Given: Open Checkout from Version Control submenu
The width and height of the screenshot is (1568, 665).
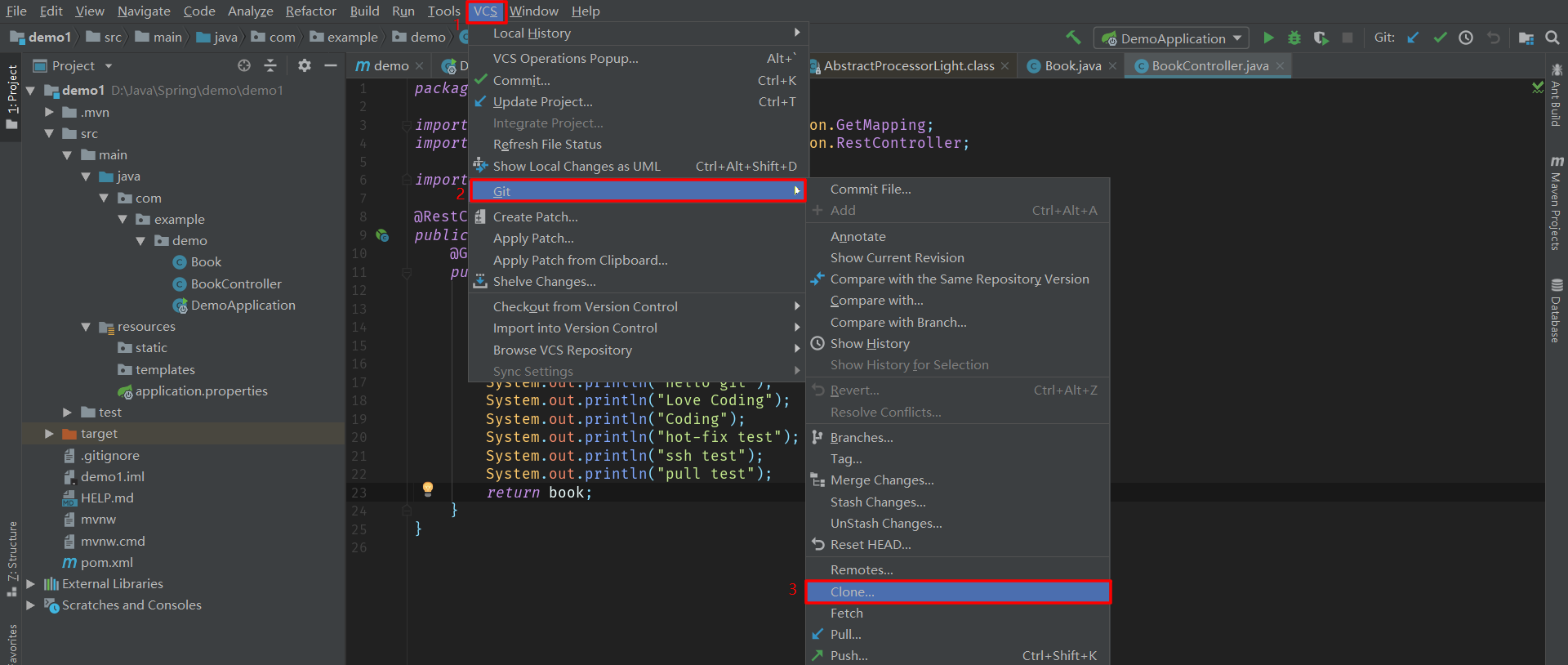Looking at the screenshot, I should [x=638, y=306].
